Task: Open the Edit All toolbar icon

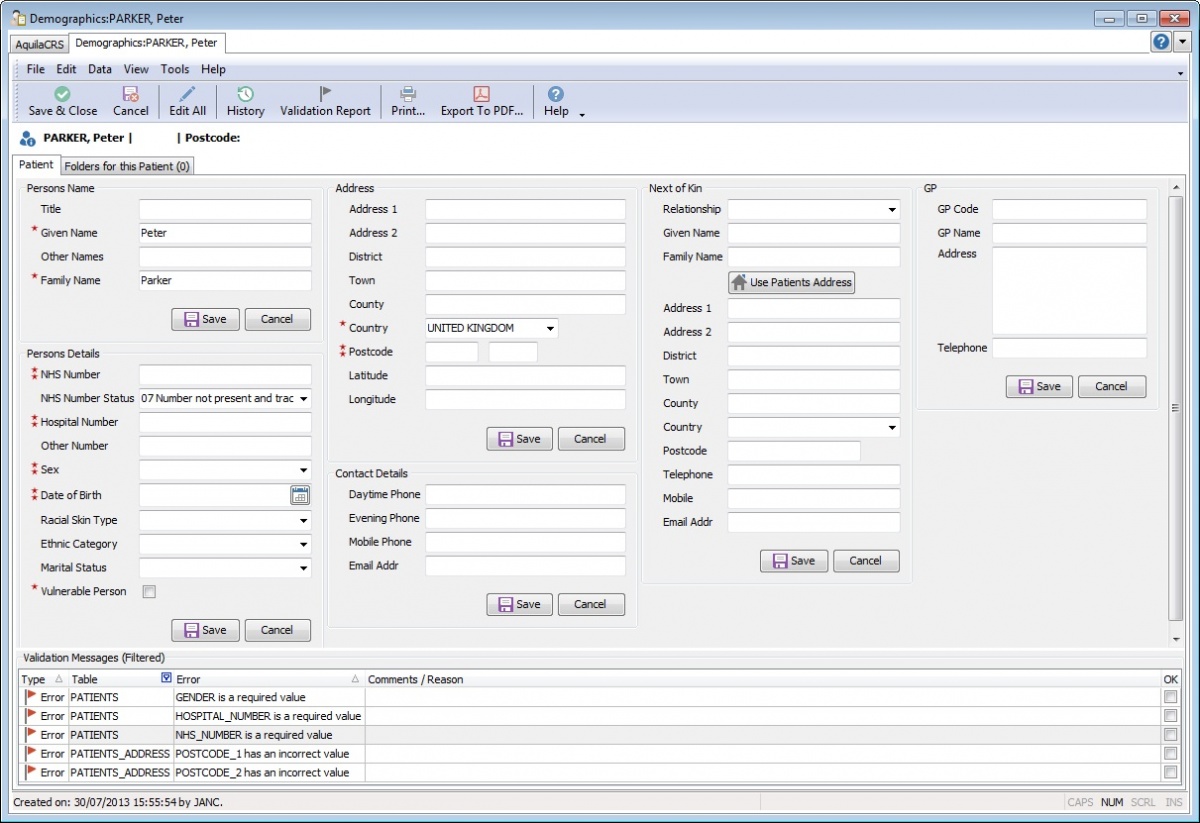Action: (x=186, y=100)
